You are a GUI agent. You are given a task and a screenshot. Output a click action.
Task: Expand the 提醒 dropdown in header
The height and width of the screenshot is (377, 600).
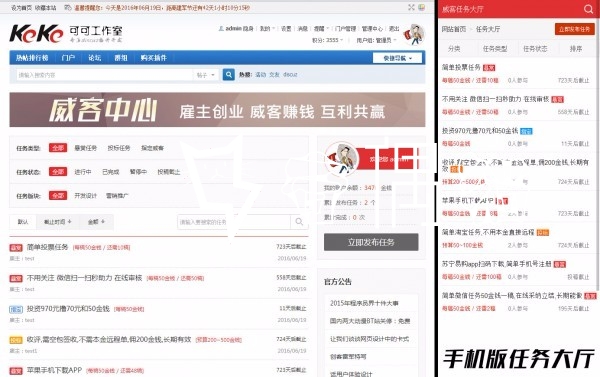[321, 29]
